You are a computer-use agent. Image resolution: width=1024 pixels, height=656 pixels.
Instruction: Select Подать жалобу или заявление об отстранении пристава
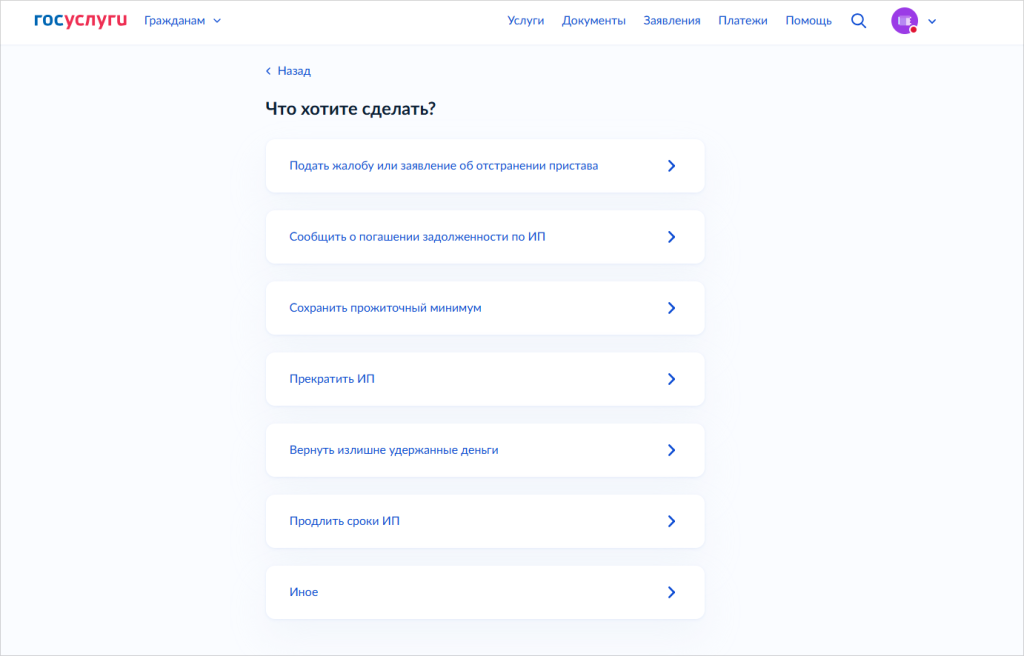443,166
